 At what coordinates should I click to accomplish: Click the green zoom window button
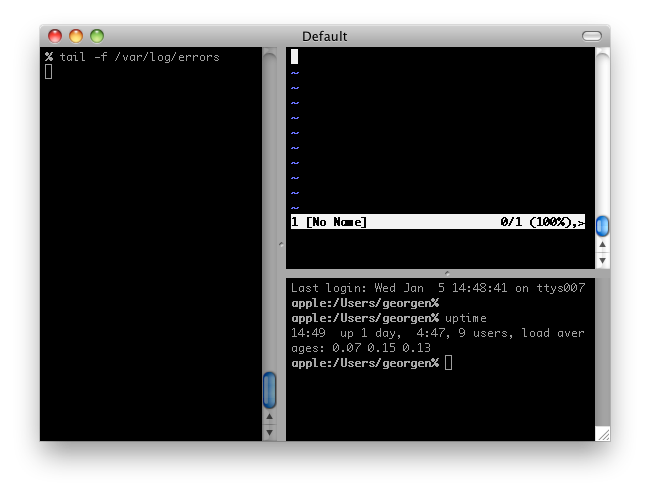pyautogui.click(x=97, y=36)
